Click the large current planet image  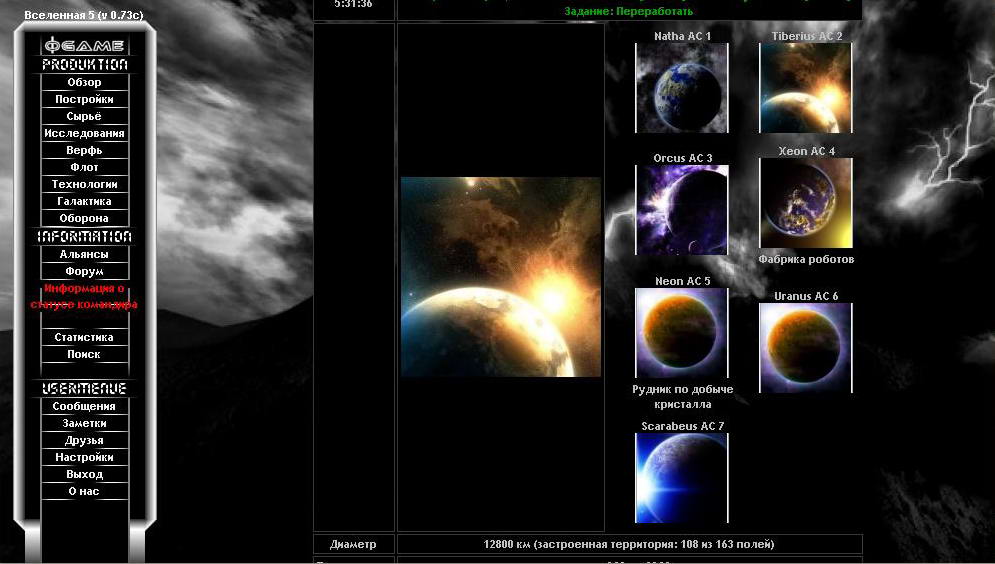tap(501, 277)
